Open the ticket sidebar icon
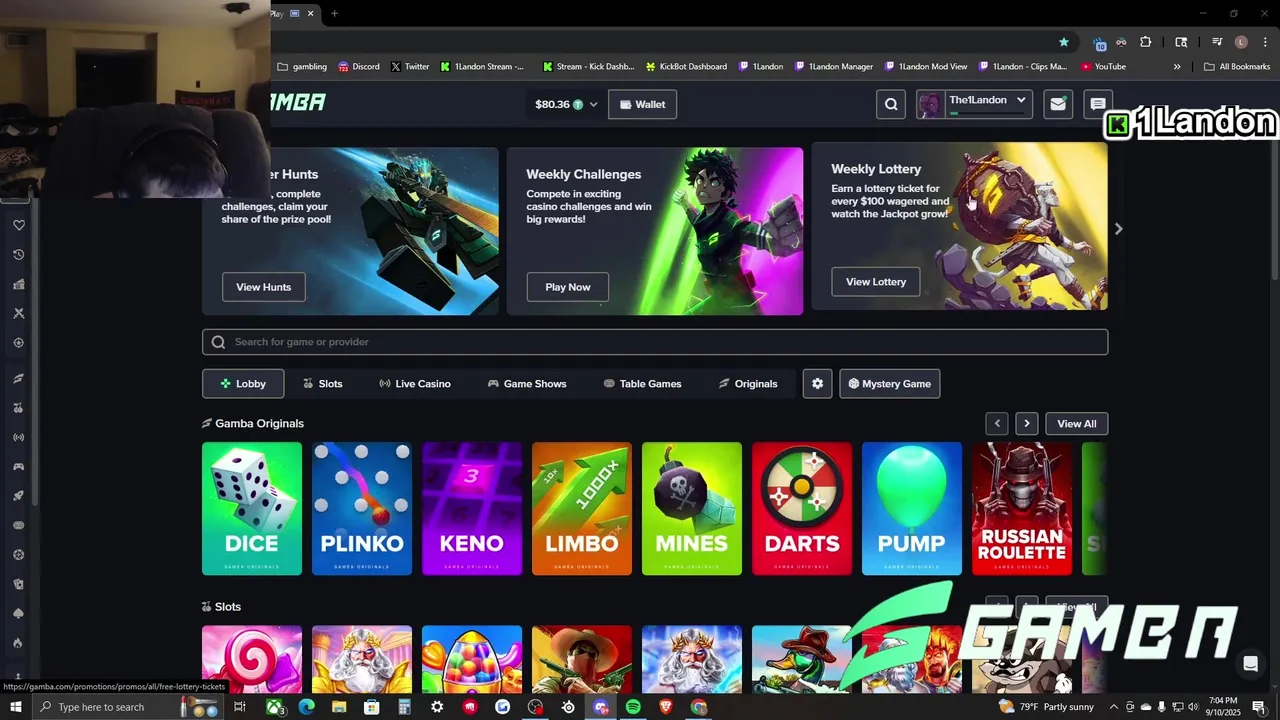The image size is (1280, 720). (x=18, y=284)
